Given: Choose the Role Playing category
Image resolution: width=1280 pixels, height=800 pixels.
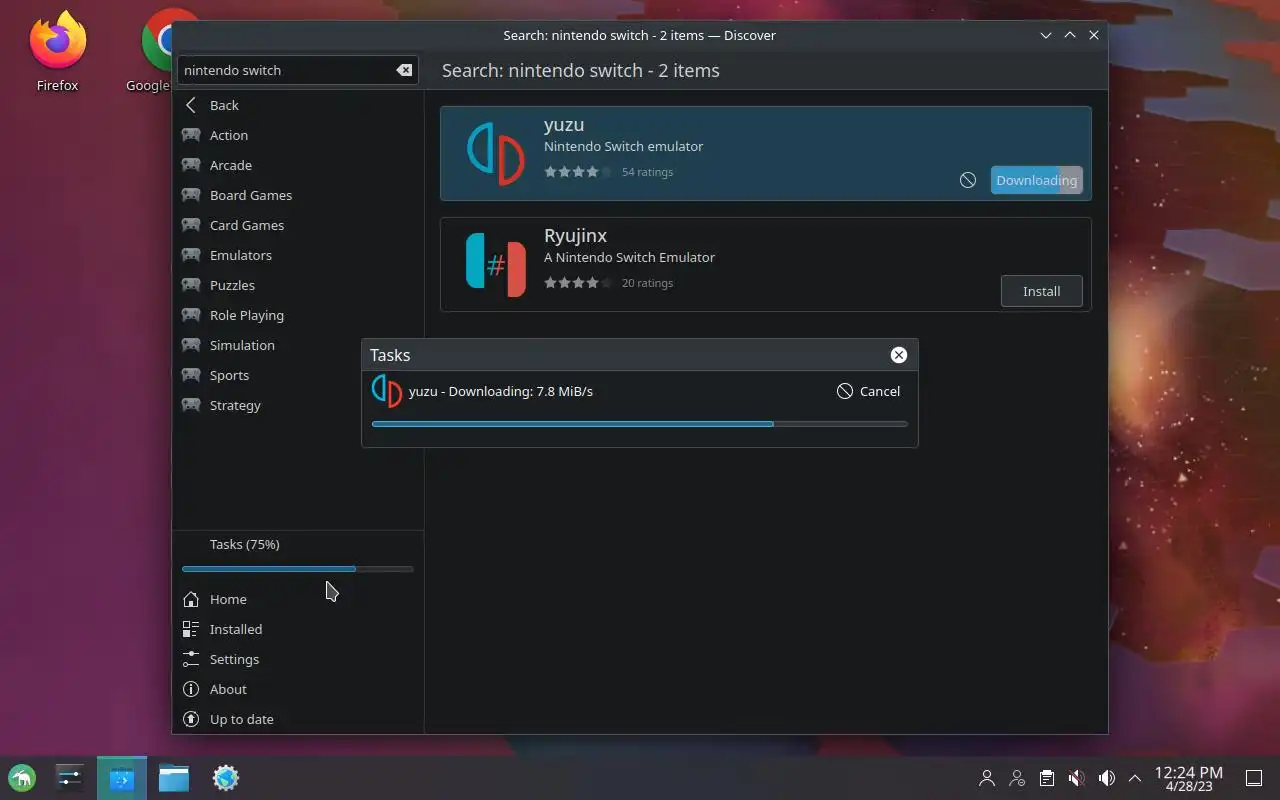Looking at the screenshot, I should (298, 315).
